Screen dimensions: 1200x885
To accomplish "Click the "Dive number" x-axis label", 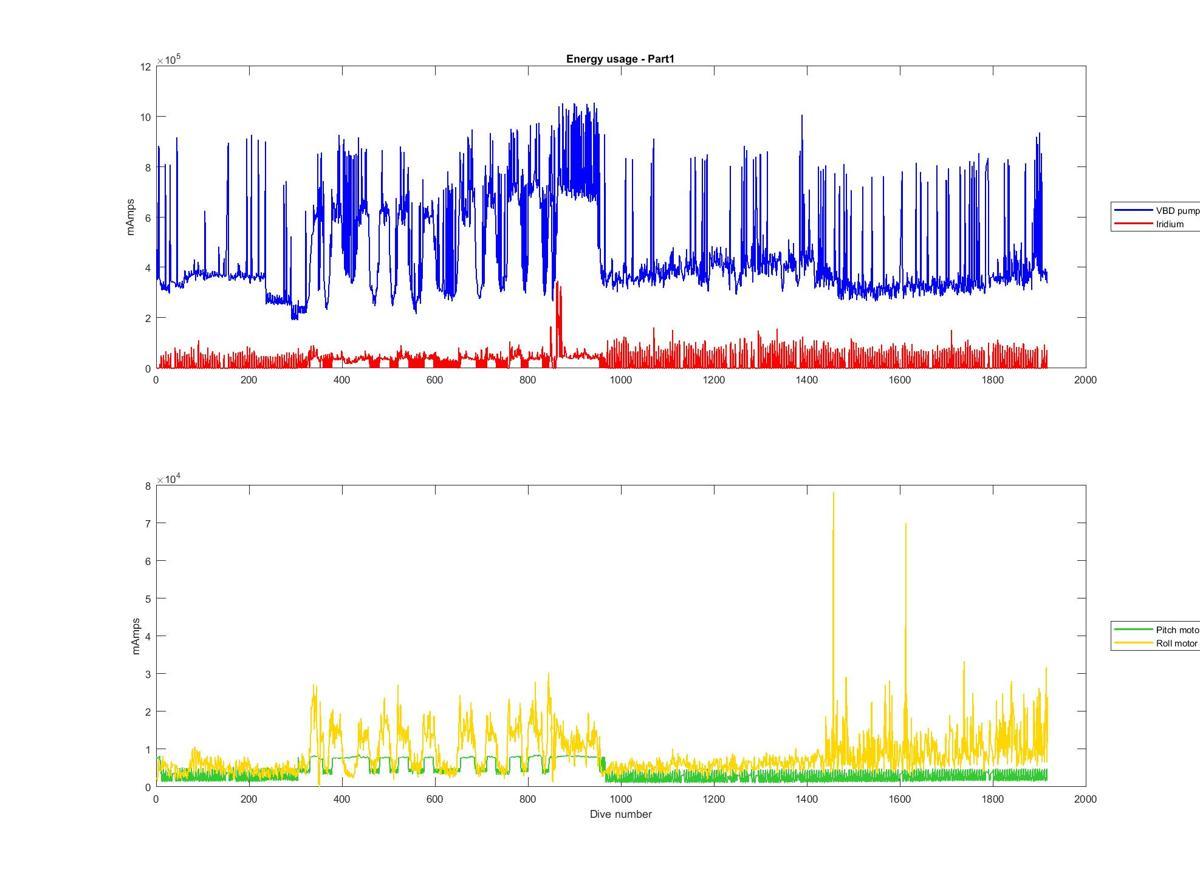I will (620, 814).
